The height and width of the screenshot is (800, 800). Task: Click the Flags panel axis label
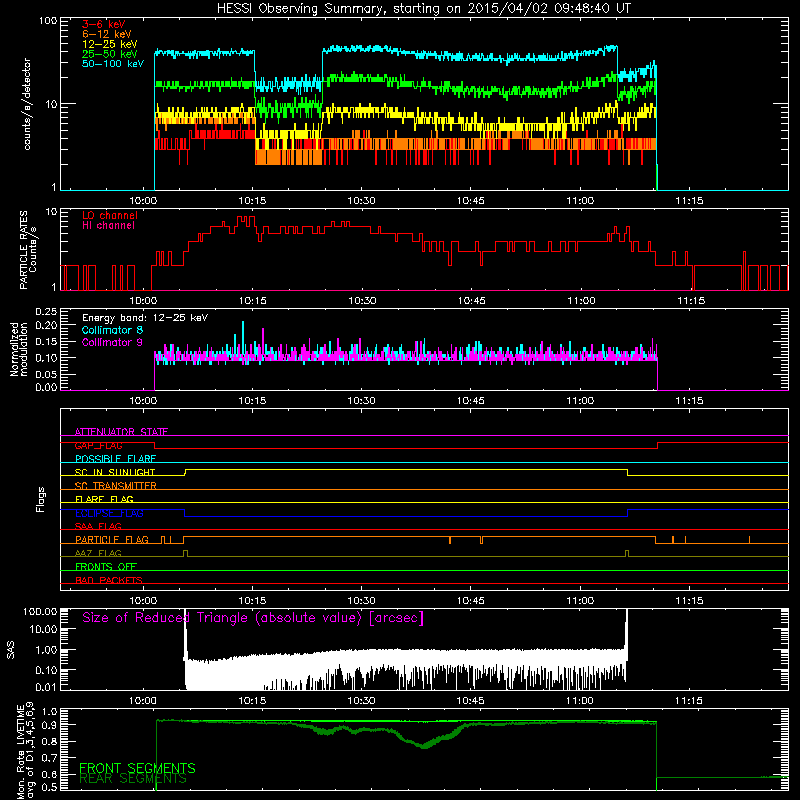point(40,499)
